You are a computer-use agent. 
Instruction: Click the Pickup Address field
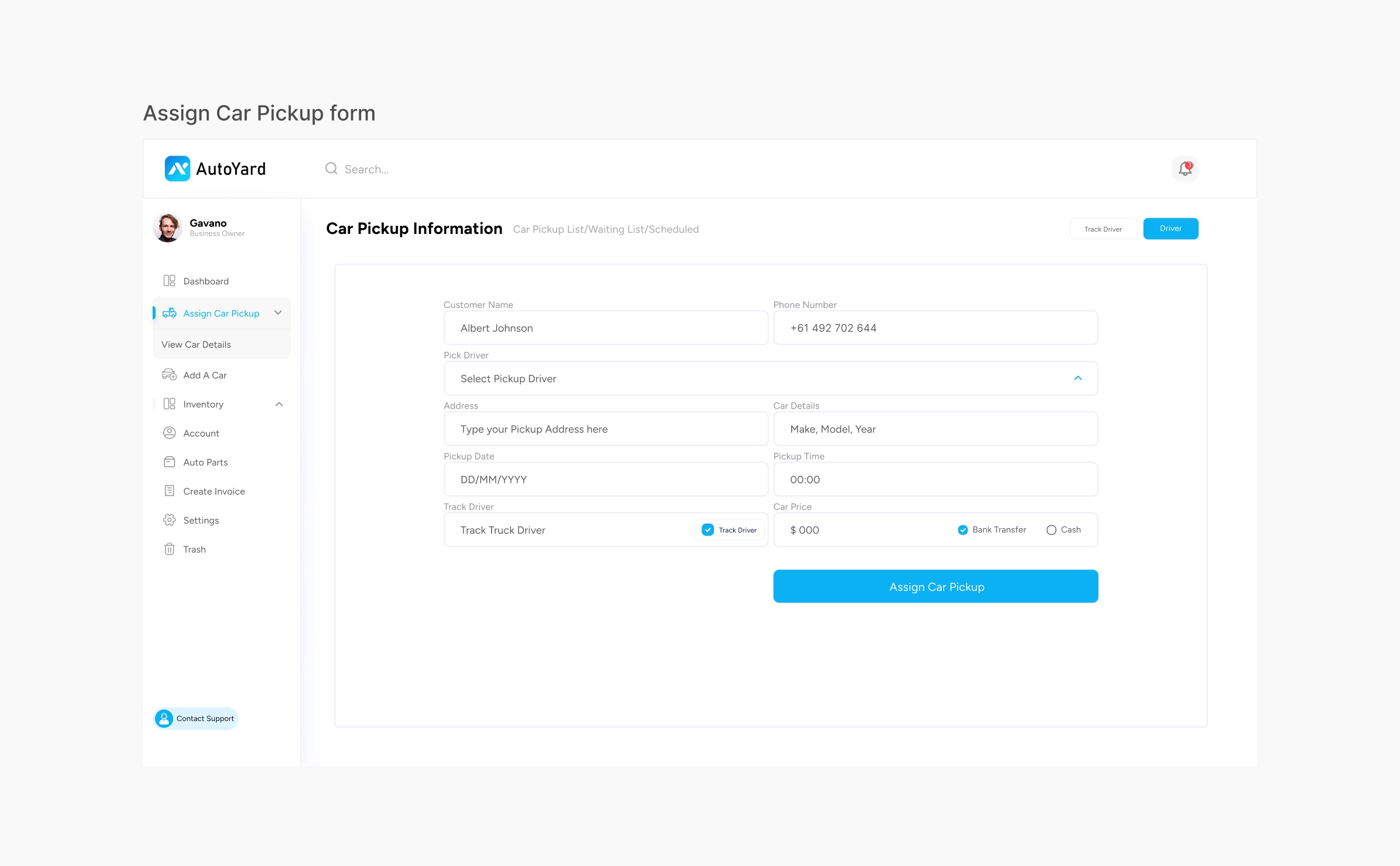(x=606, y=429)
